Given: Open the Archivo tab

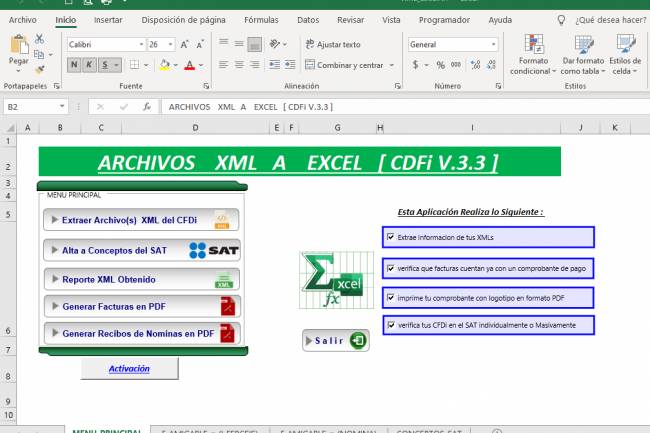Looking at the screenshot, I should tap(22, 20).
